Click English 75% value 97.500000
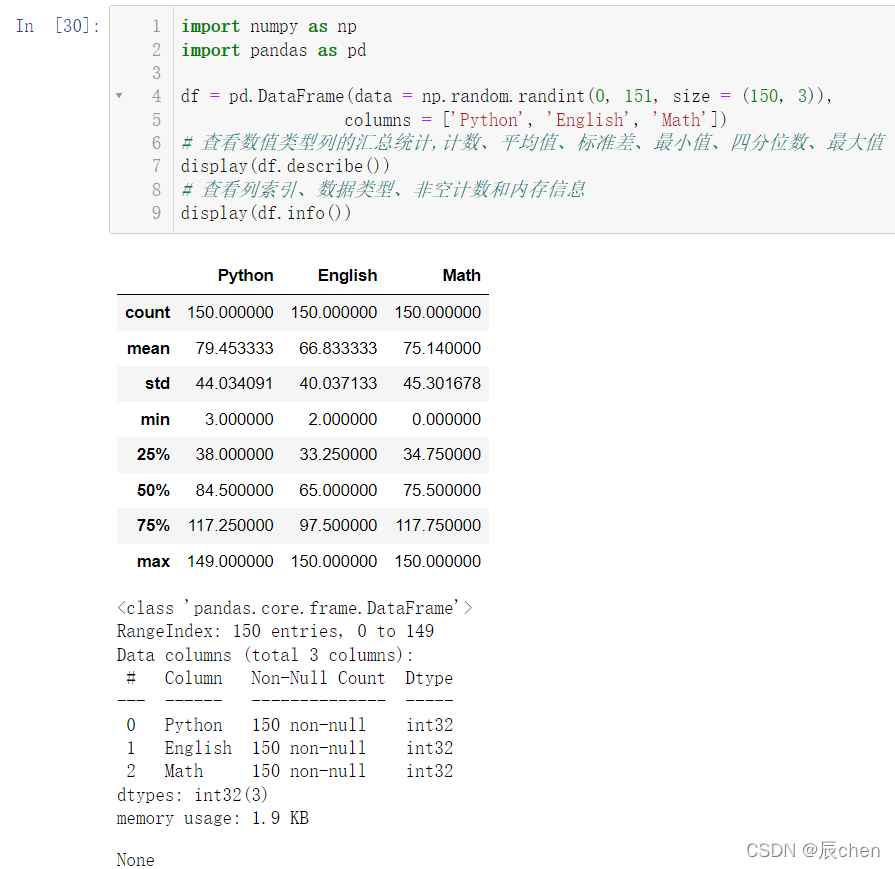Viewport: 895px width, 869px height. [x=338, y=525]
